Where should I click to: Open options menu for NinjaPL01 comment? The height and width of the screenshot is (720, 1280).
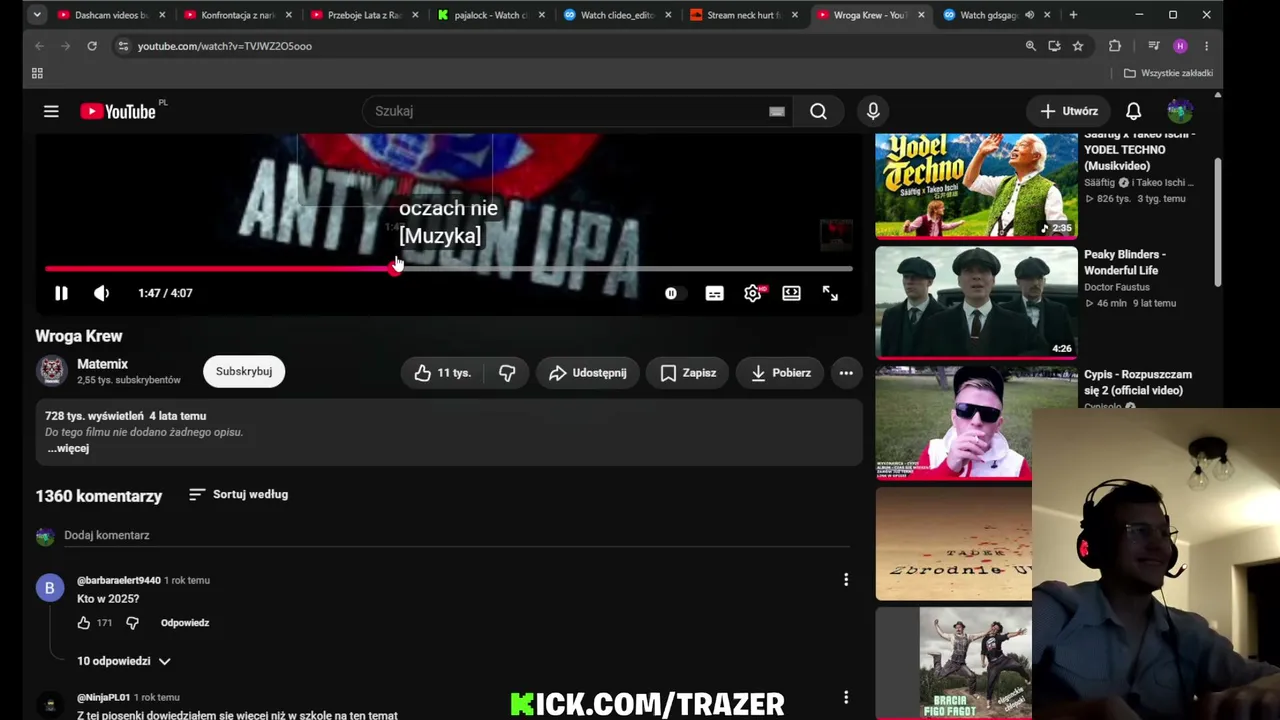pos(846,698)
